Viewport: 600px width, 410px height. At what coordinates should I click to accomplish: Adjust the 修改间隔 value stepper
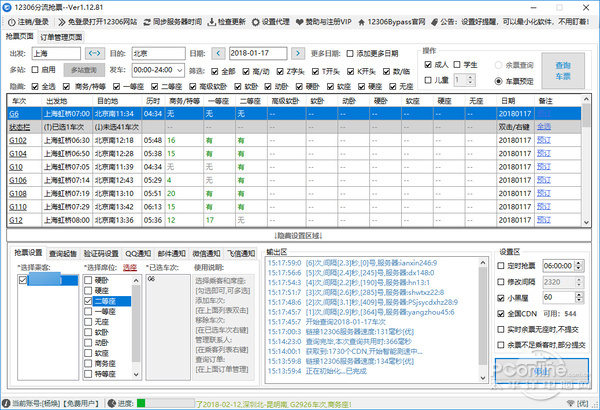point(579,282)
